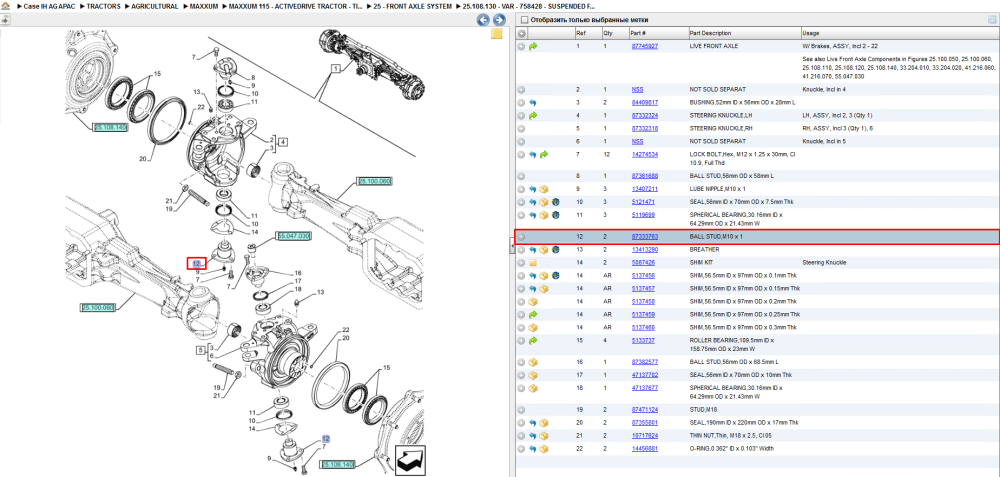
Task: Go to next figure with forward arrow
Action: [499, 20]
